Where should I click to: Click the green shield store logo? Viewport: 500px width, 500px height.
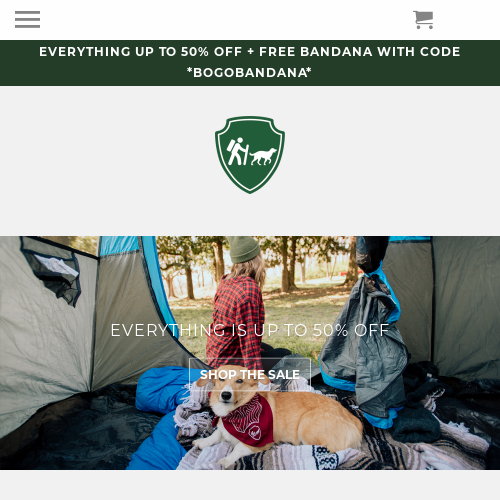(x=250, y=155)
